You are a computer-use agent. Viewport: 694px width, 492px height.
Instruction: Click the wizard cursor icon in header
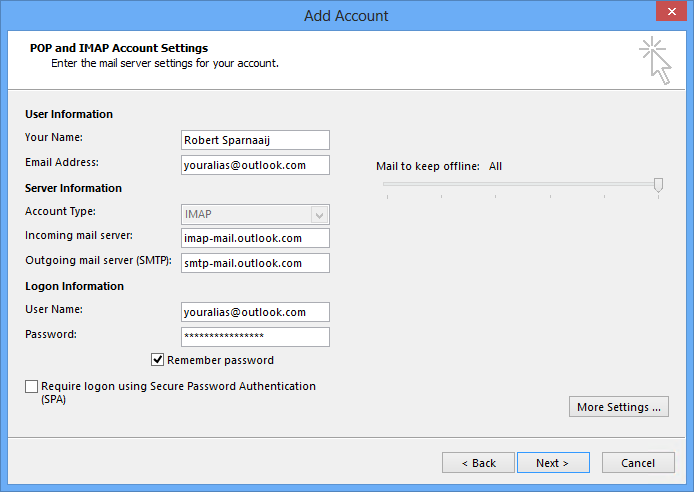click(655, 61)
